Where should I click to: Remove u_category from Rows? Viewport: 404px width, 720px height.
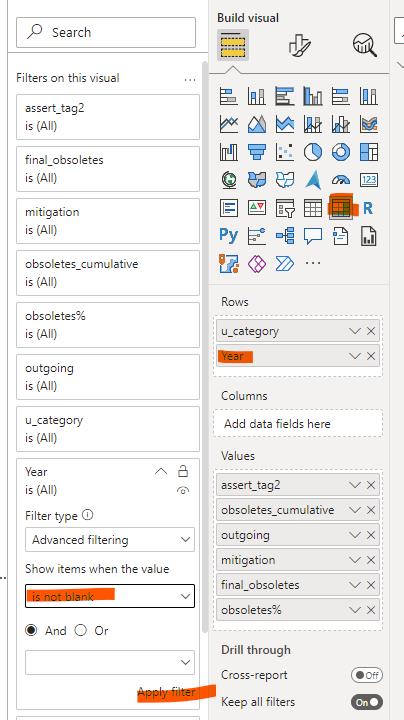click(x=371, y=331)
